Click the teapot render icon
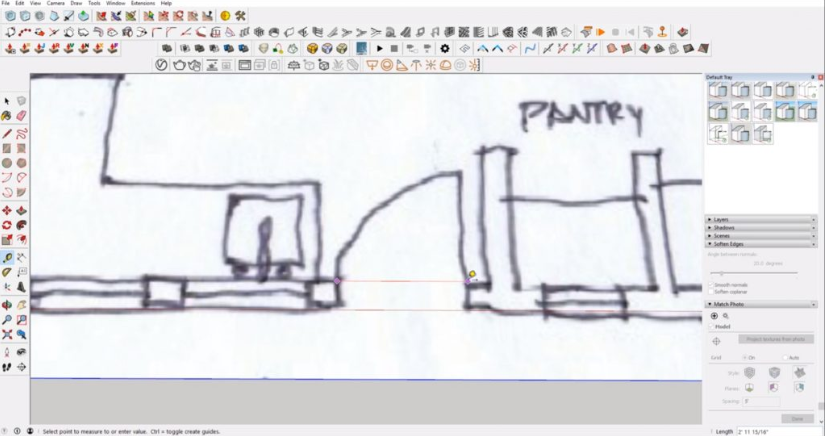 point(179,65)
